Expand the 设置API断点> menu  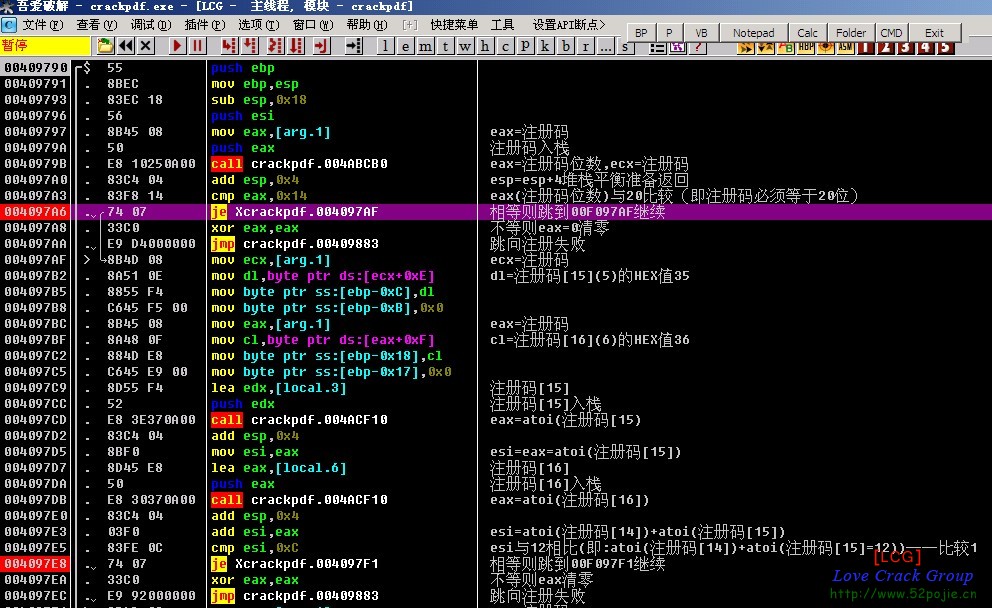click(x=568, y=25)
